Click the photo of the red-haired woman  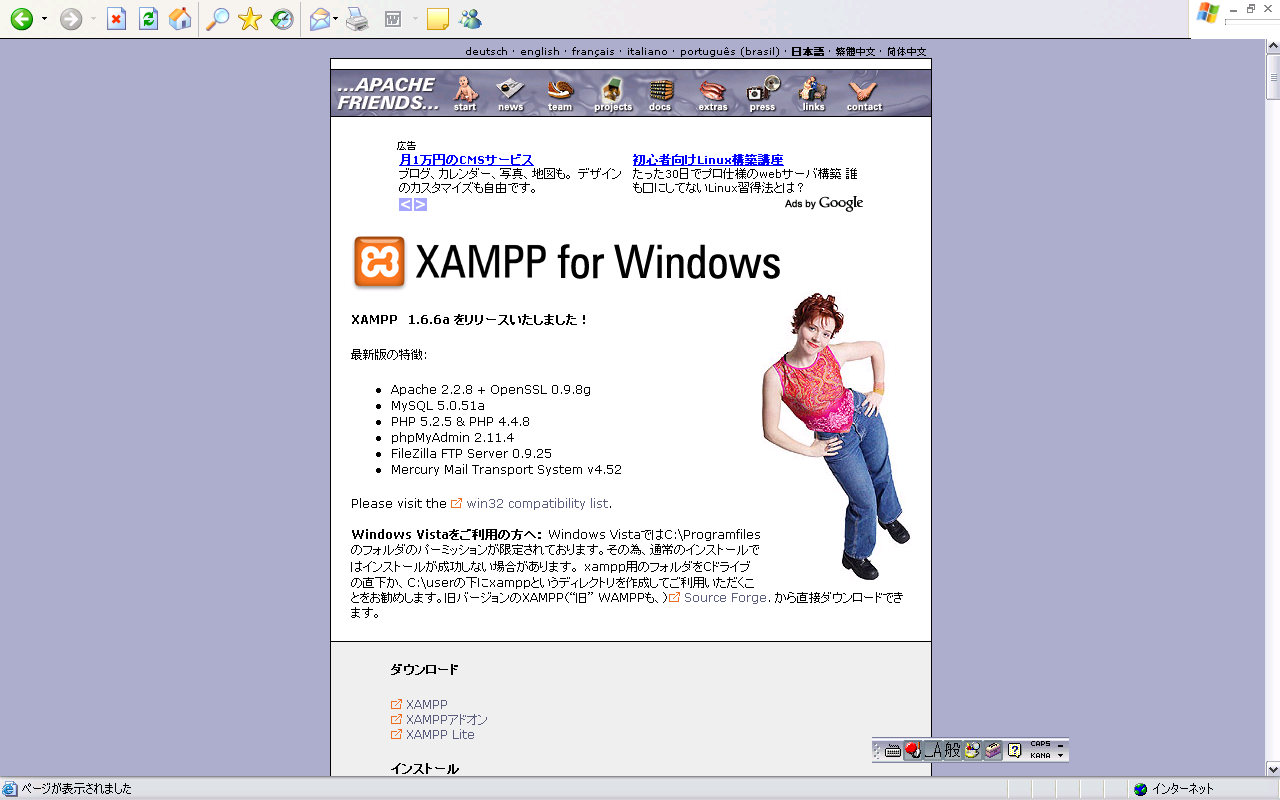(x=835, y=435)
